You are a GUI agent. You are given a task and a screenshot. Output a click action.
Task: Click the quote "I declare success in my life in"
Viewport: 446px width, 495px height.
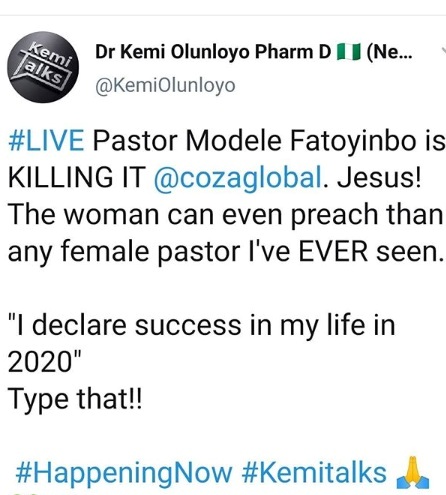pyautogui.click(x=201, y=326)
